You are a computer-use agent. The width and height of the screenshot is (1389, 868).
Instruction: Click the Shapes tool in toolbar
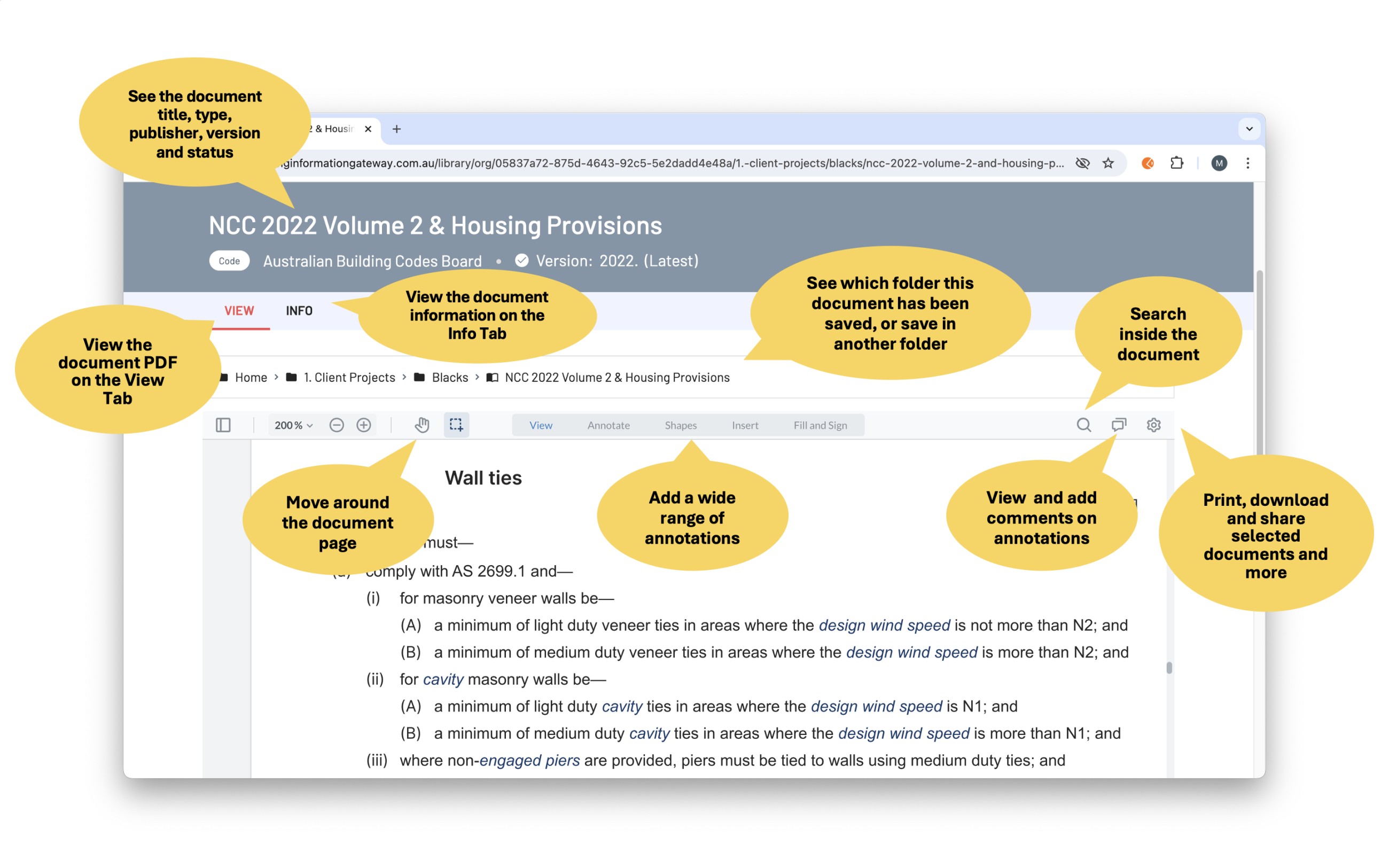click(680, 425)
